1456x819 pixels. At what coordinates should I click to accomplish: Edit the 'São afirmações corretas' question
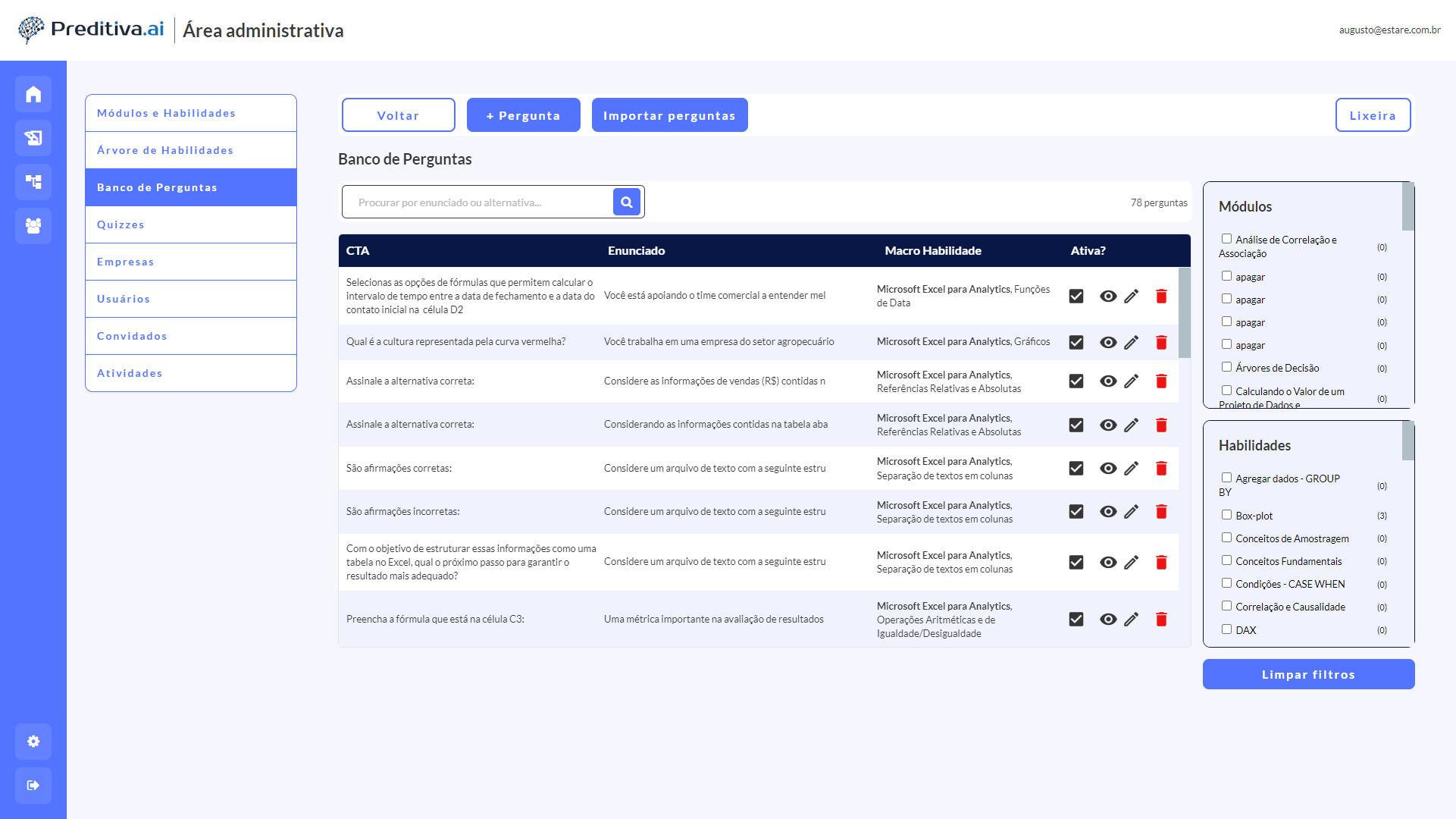tap(1132, 469)
